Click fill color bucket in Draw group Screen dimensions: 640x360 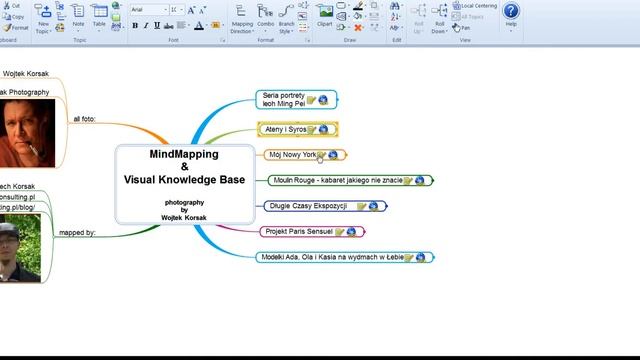coord(358,16)
